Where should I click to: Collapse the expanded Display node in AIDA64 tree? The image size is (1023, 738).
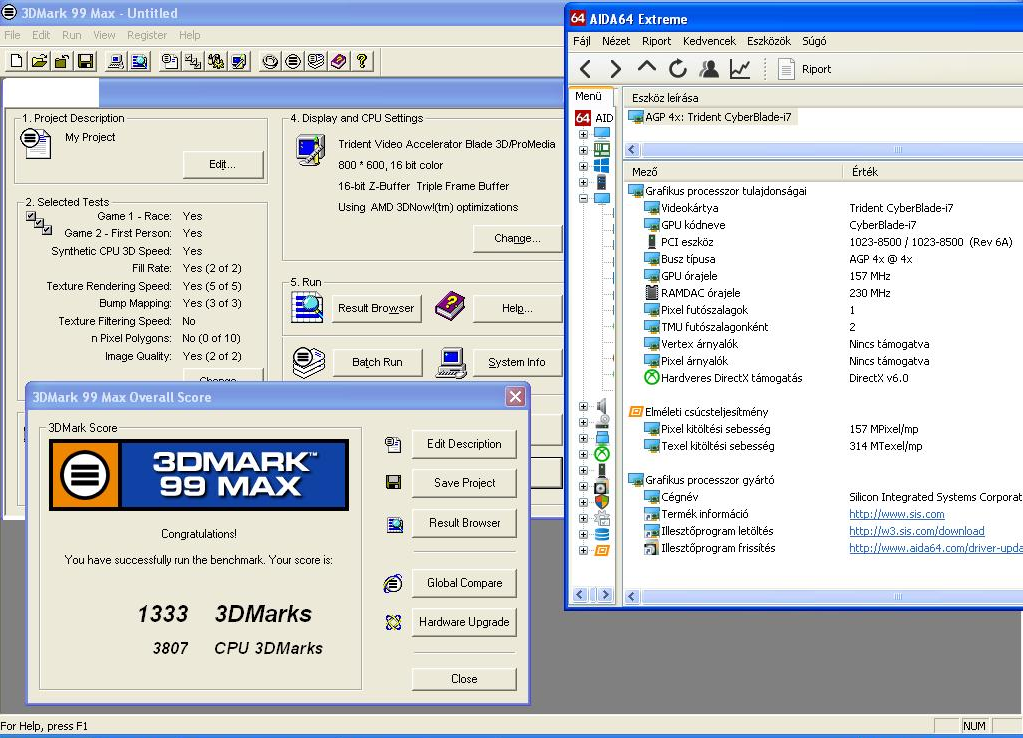click(583, 198)
